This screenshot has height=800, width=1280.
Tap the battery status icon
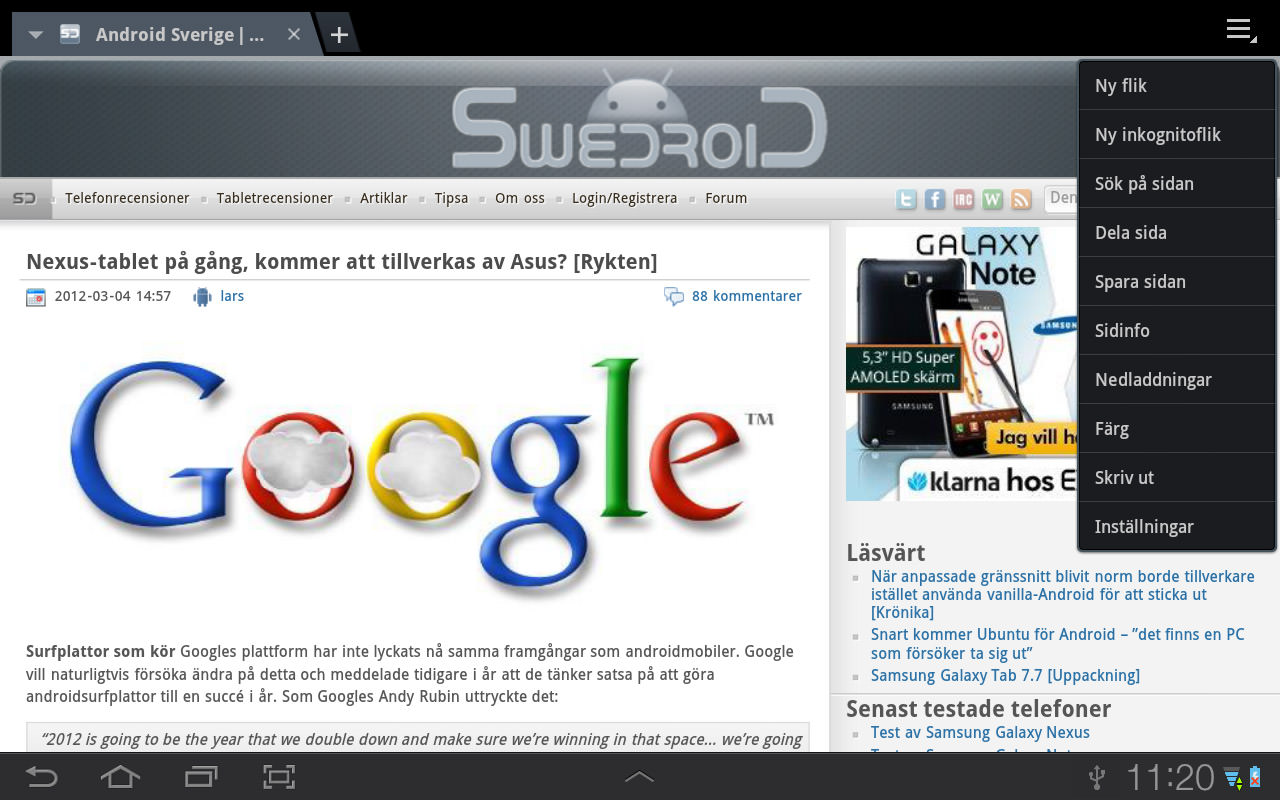(x=1255, y=777)
